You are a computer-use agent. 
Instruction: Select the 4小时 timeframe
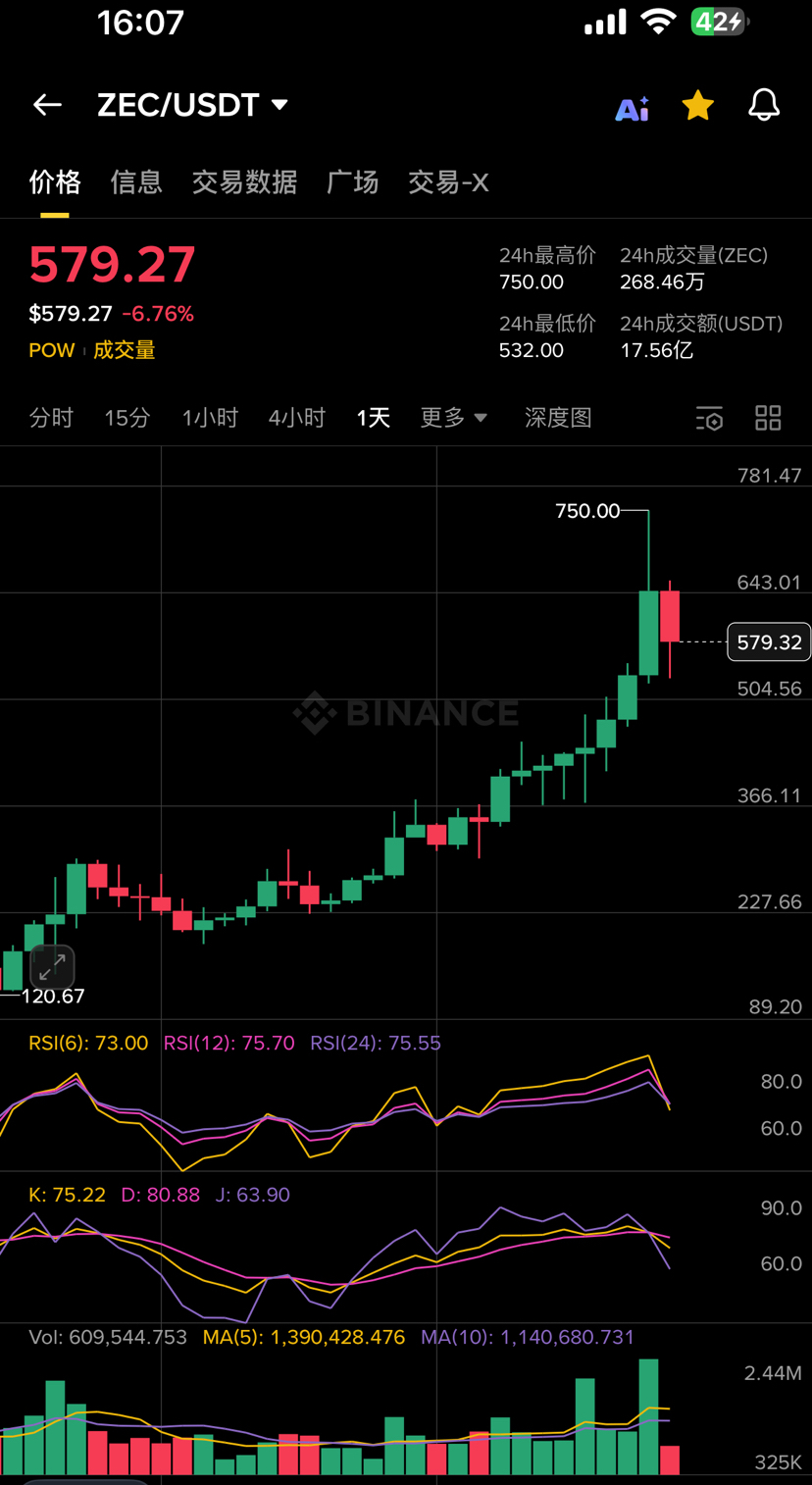point(296,418)
